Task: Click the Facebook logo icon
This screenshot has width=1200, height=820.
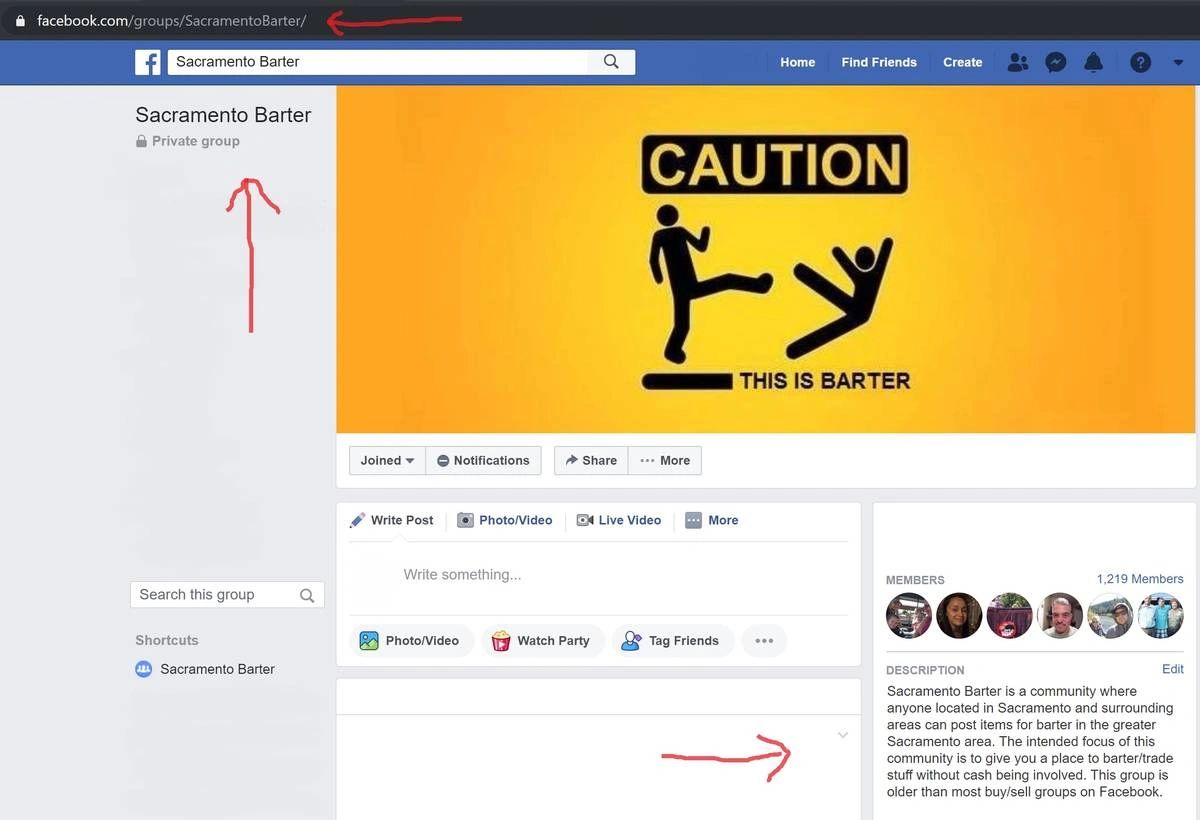Action: 148,62
